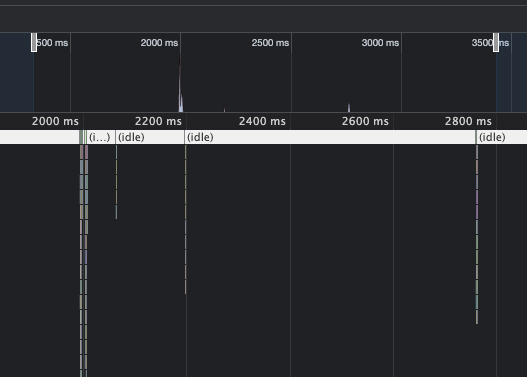
Task: Select the long (idle) block starting at 2200 ms
Action: (330, 137)
